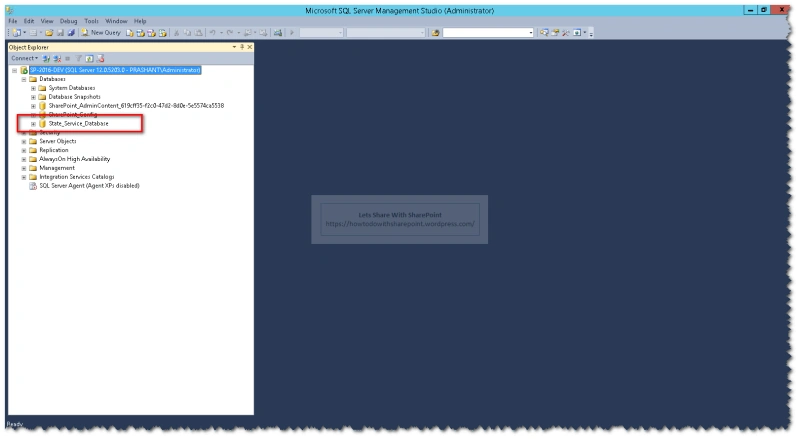Screen dimensions: 800x439
Task: Open the Edit menu
Action: pyautogui.click(x=29, y=21)
